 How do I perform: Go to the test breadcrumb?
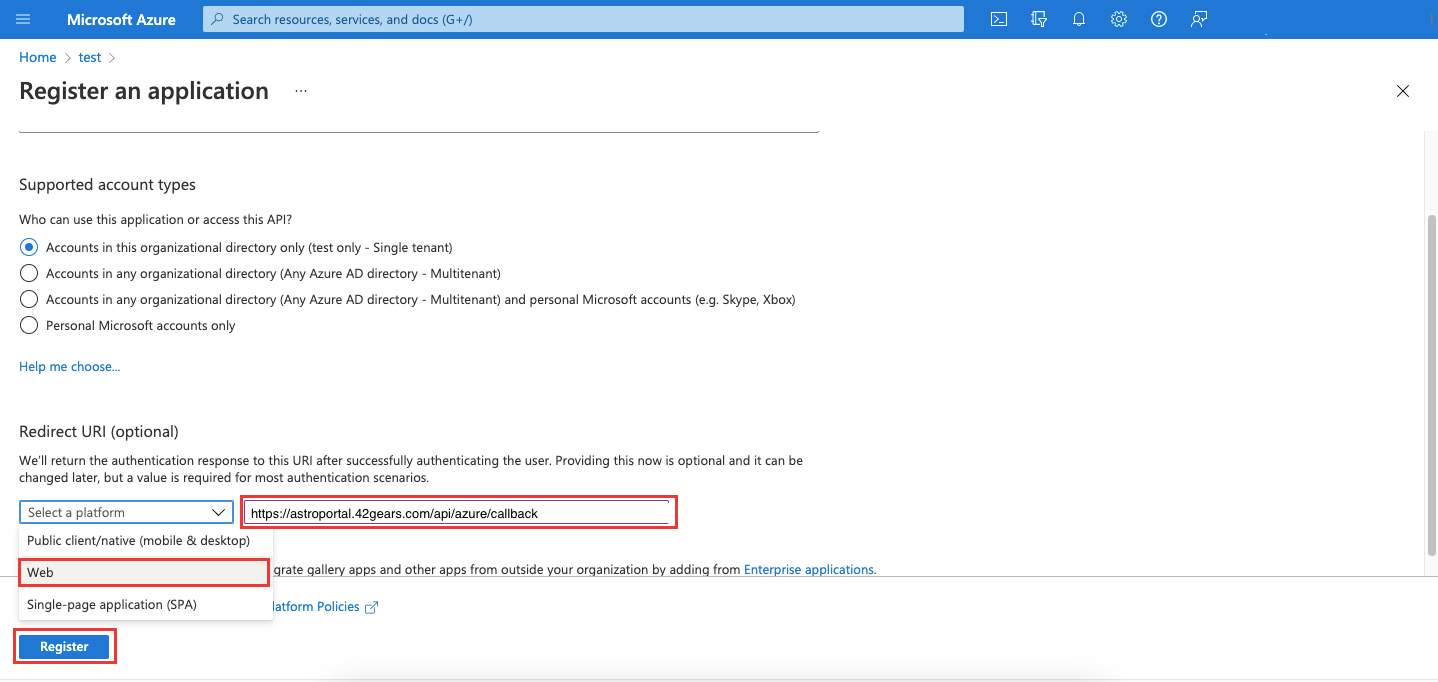[90, 57]
